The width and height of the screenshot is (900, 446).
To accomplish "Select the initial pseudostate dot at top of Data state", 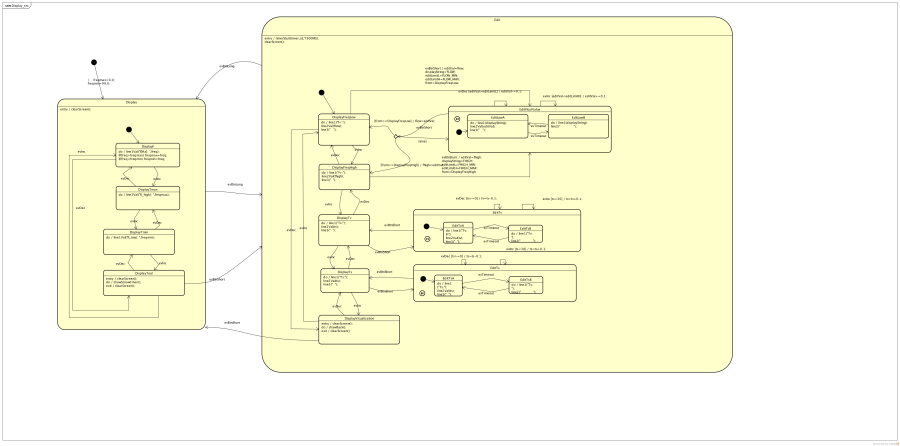I will coord(321,92).
